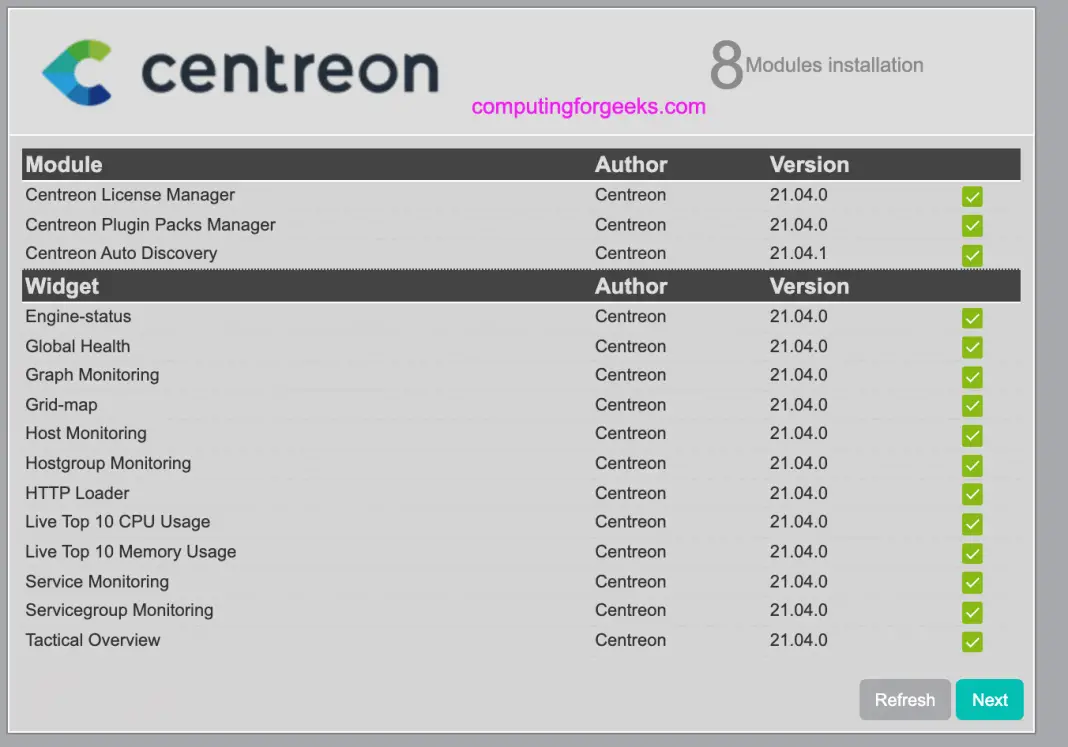Click the checkmark for the Engine-status widget
The width and height of the screenshot is (1068, 747).
point(972,318)
